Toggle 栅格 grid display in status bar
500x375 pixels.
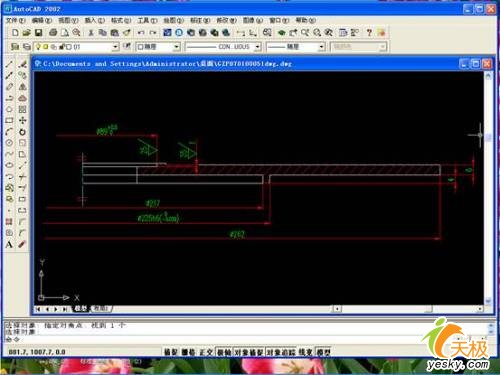click(x=189, y=352)
